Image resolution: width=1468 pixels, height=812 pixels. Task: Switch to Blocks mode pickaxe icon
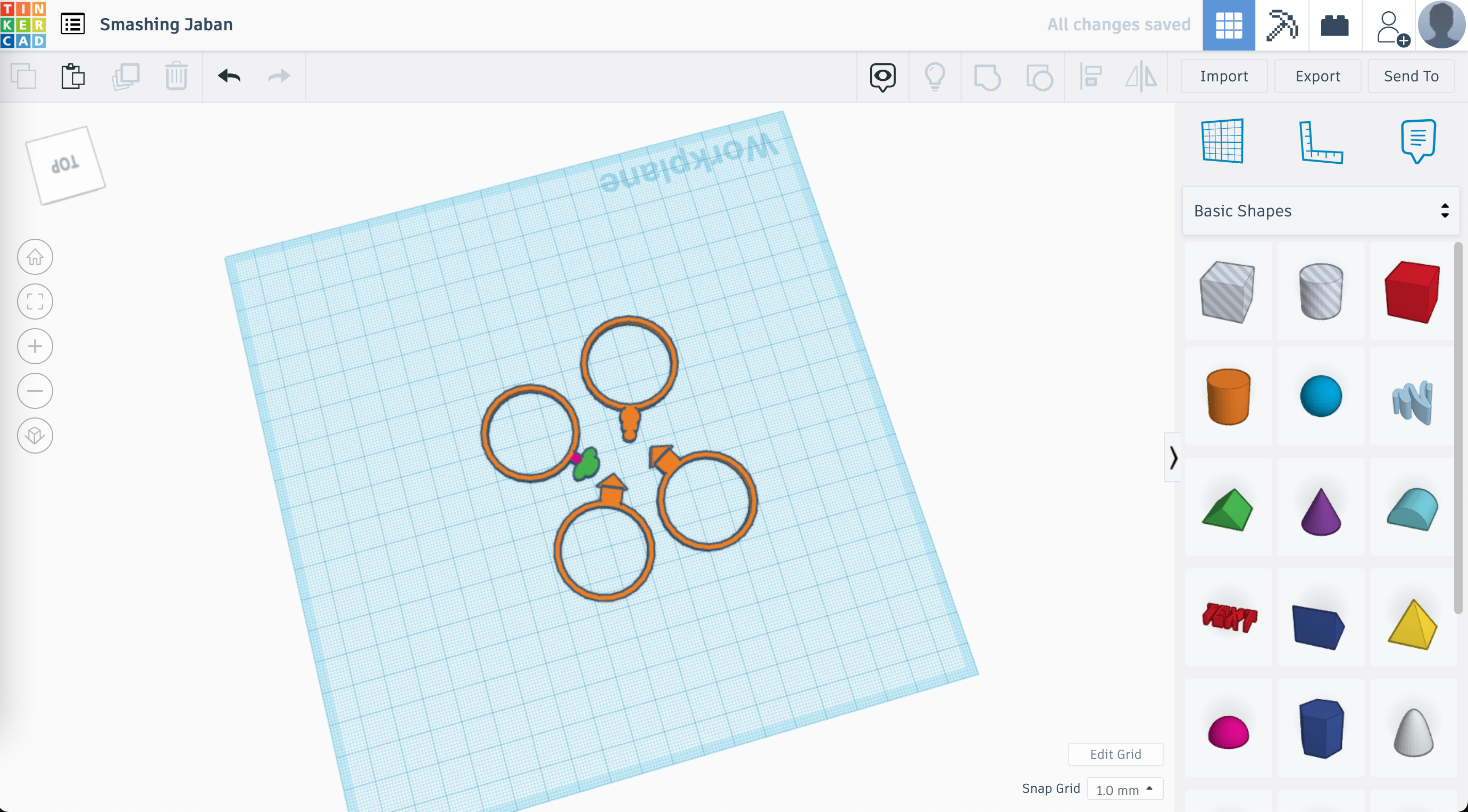coord(1281,25)
